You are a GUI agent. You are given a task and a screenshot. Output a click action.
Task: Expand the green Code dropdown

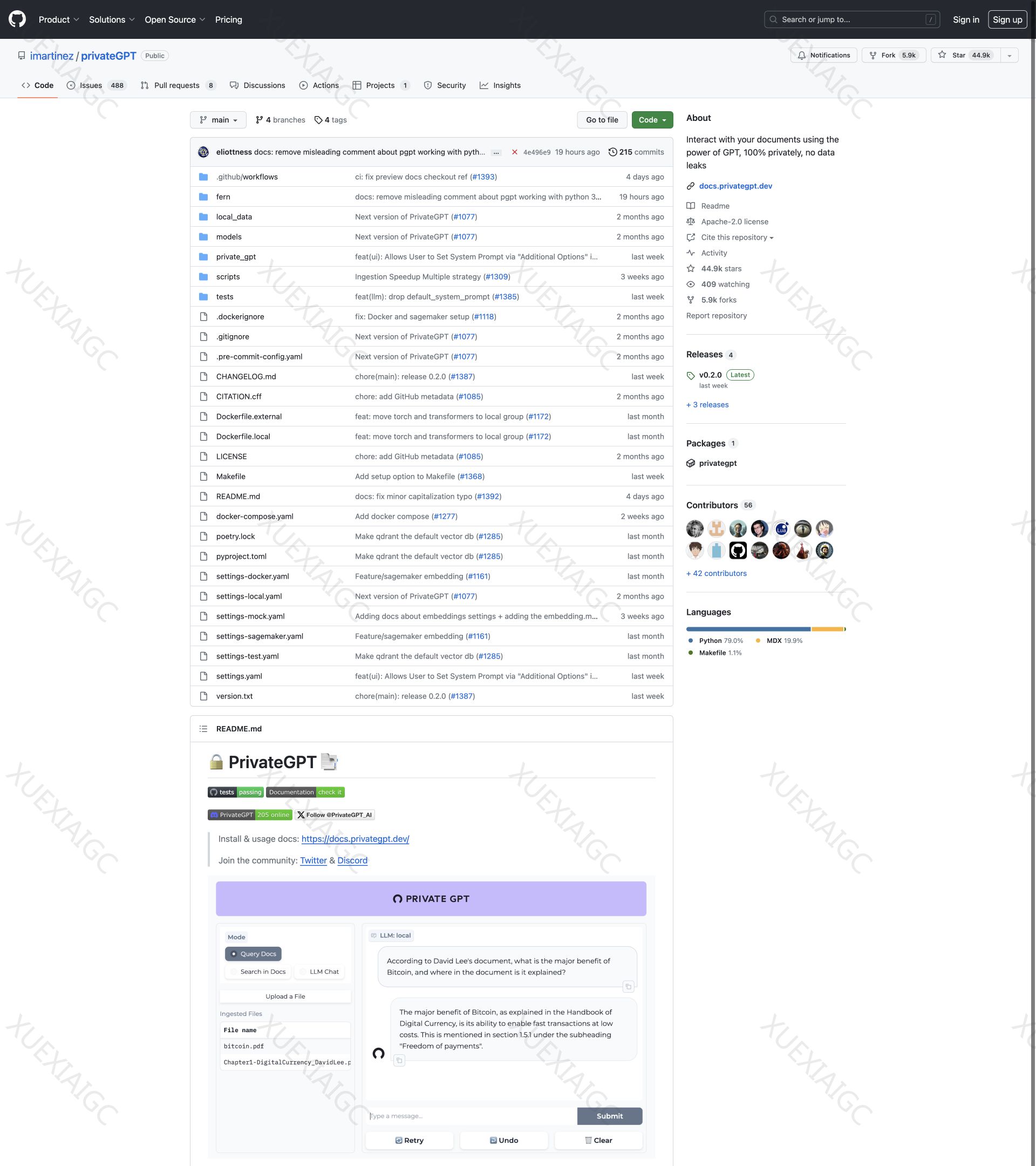(652, 120)
